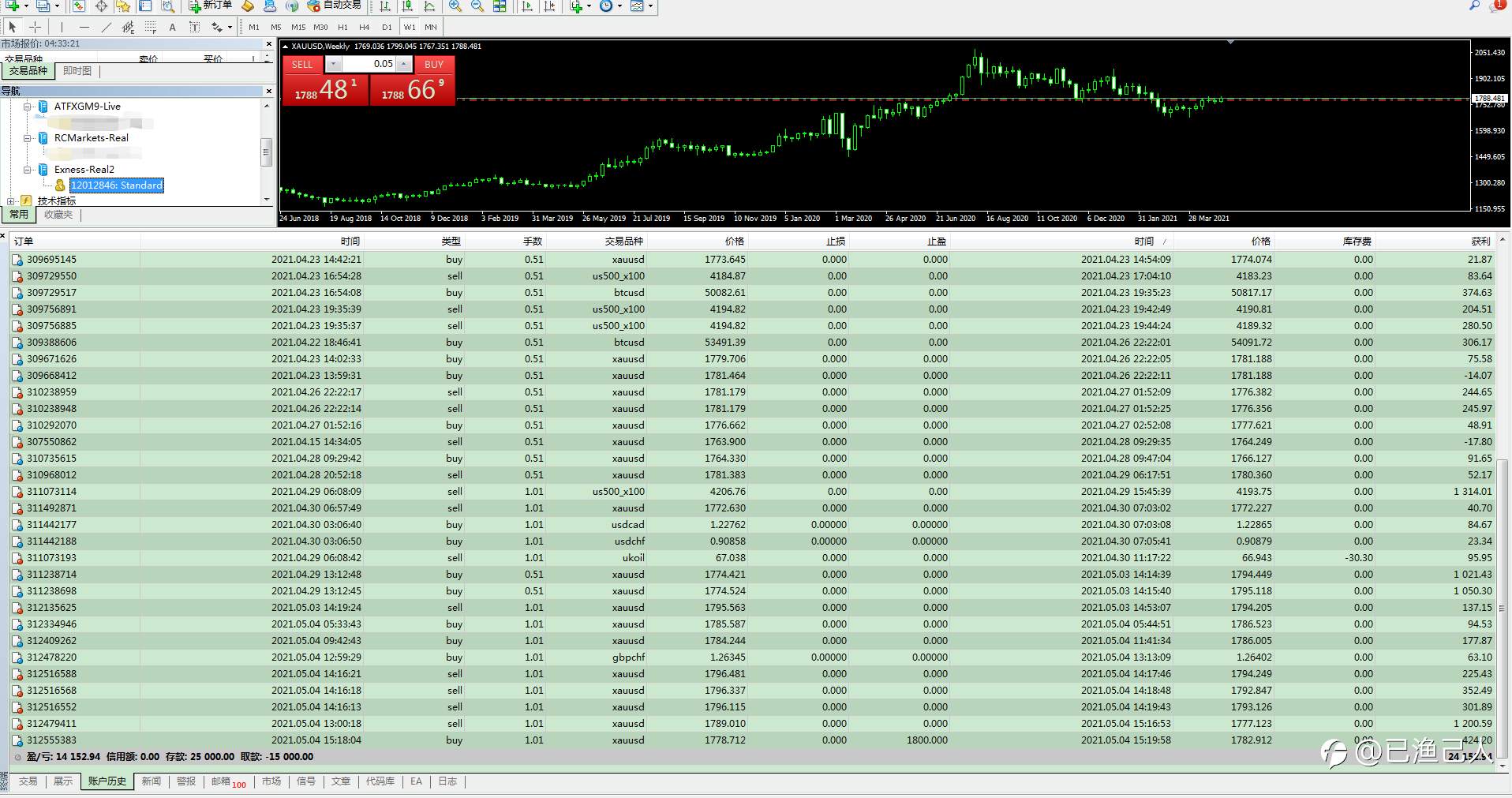This screenshot has width=1512, height=798.
Task: Click the red SELL one-click button
Action: point(302,64)
